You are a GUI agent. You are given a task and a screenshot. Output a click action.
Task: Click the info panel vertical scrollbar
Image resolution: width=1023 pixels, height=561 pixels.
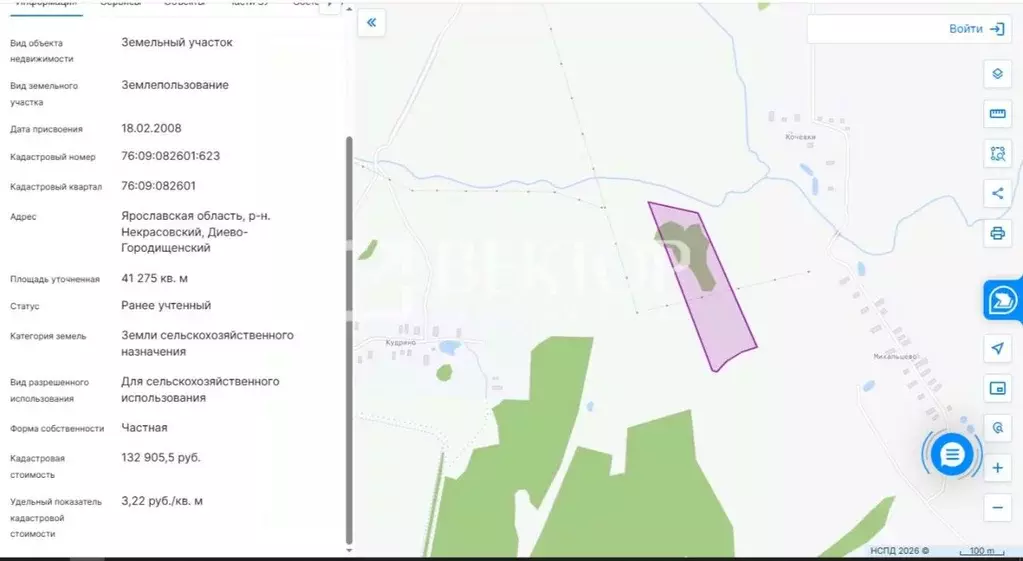349,340
